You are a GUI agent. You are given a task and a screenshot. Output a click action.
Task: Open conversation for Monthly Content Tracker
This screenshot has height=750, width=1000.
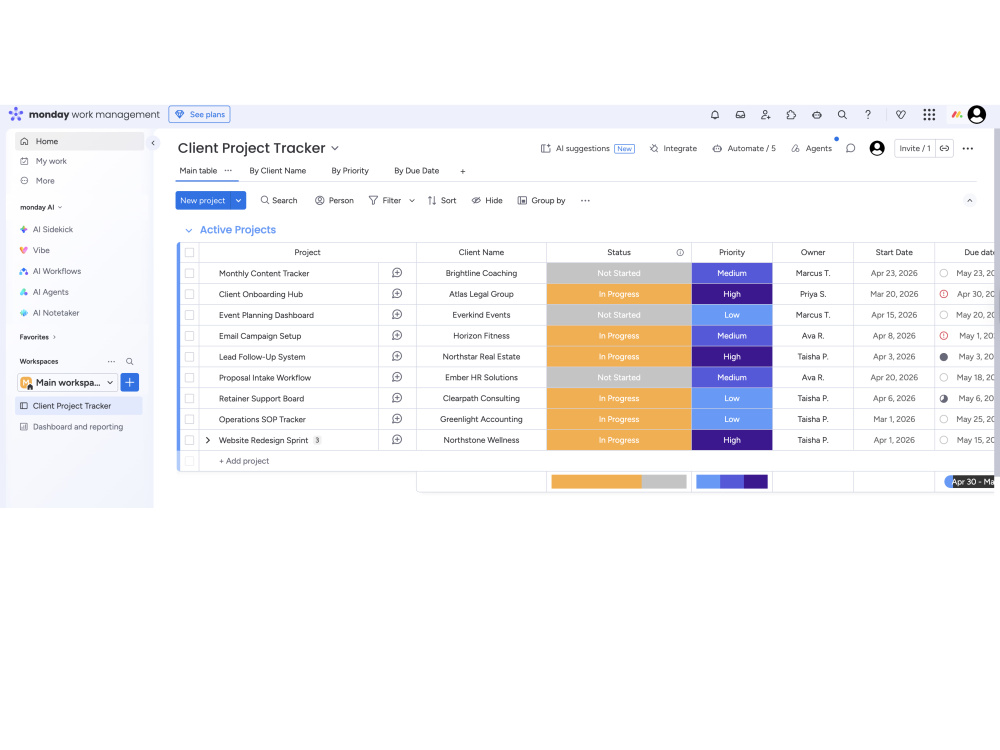[x=397, y=273]
